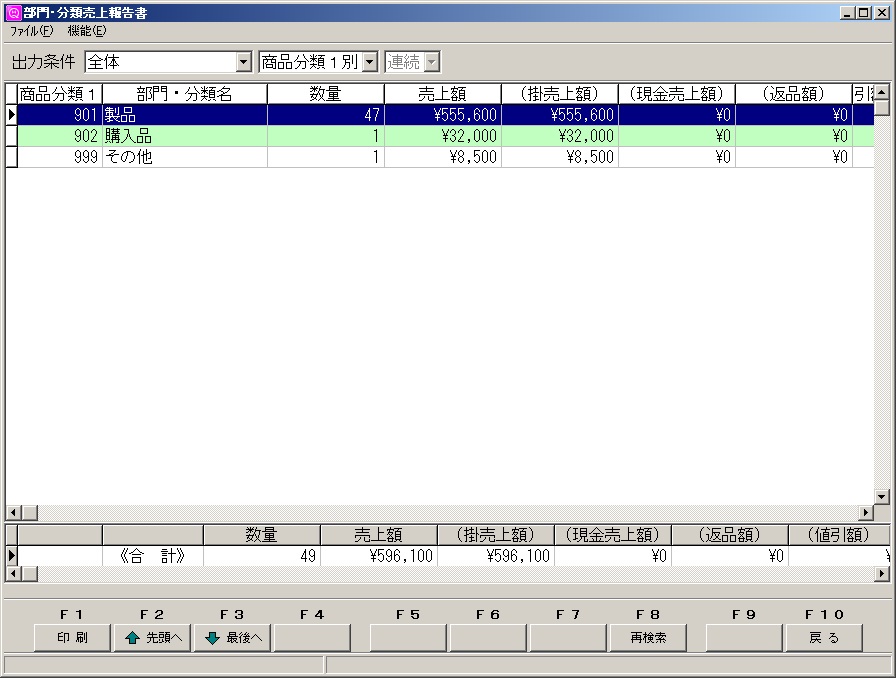Minimize the 部門・分類売上報告書 window
The height and width of the screenshot is (678, 896).
(847, 13)
